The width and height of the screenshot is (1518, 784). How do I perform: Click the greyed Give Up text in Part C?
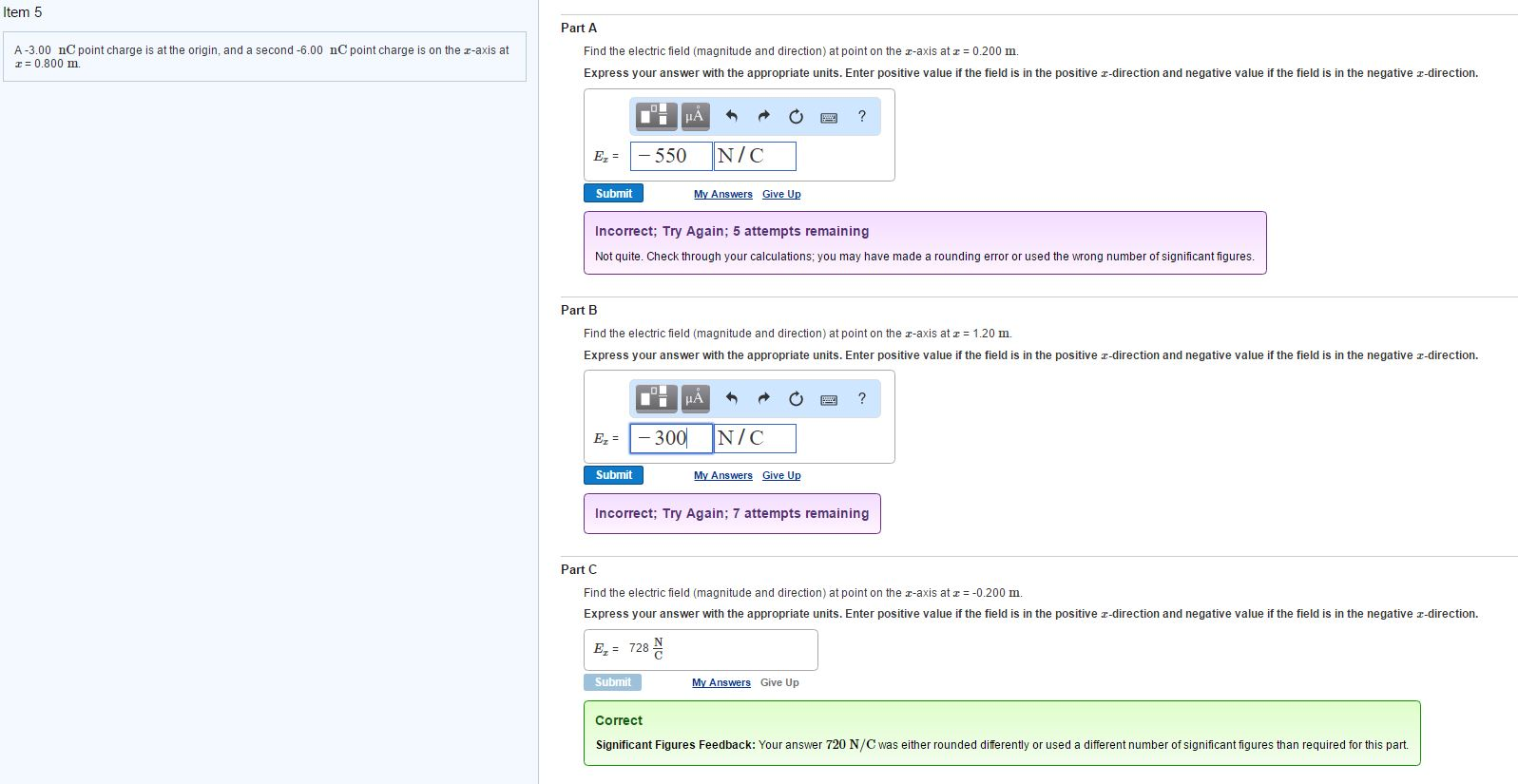[x=779, y=682]
